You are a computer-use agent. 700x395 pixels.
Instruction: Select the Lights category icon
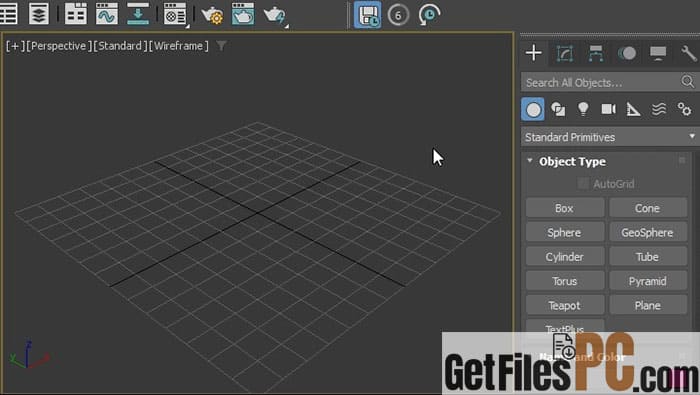click(583, 109)
